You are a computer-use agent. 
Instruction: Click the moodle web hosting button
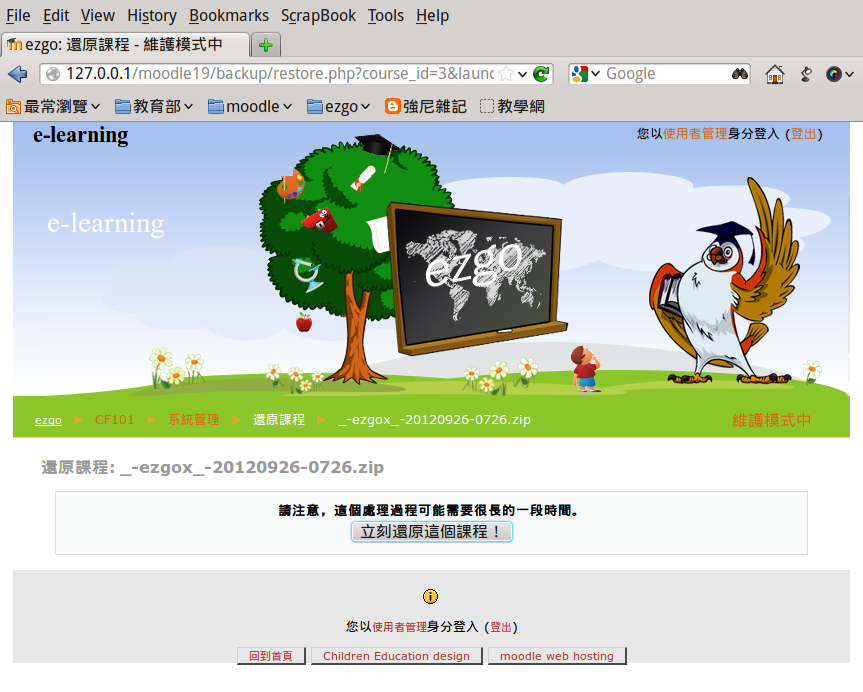pos(557,656)
